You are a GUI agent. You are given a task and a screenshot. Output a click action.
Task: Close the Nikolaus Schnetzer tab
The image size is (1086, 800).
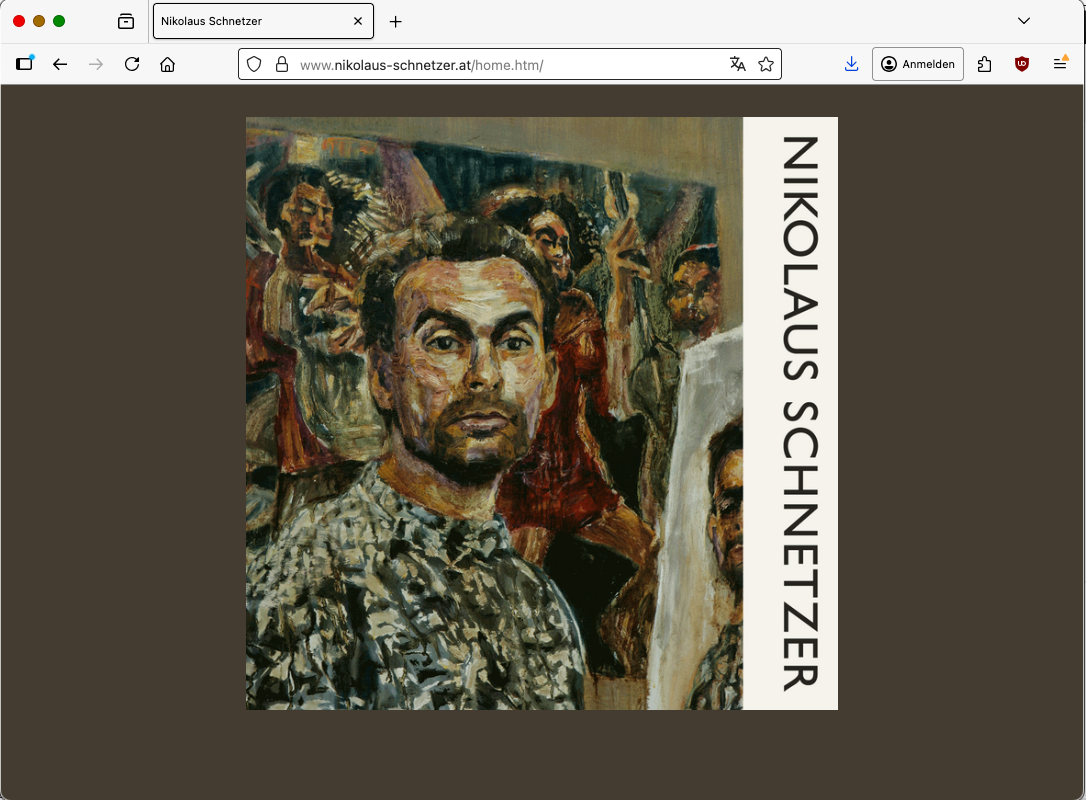(358, 21)
